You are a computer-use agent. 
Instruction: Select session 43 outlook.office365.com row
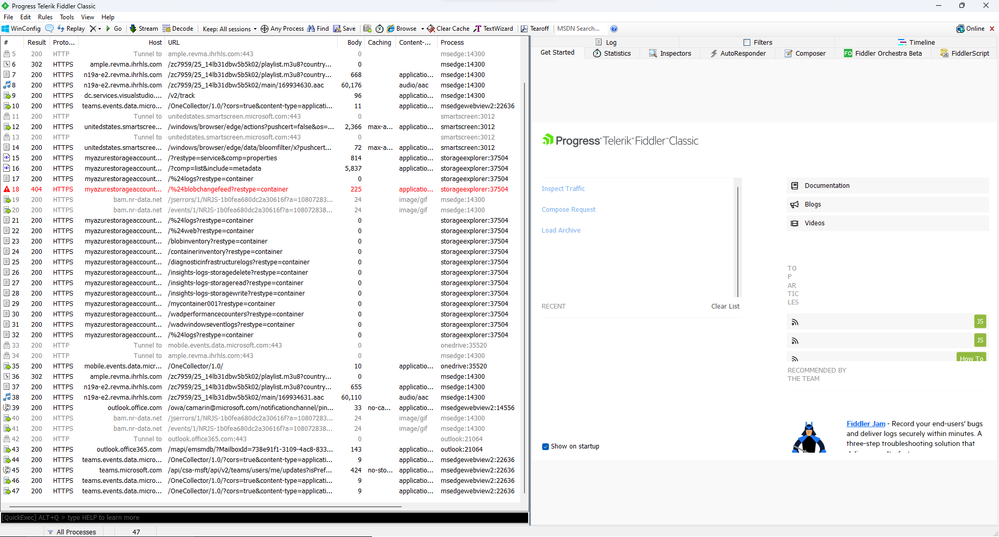tap(261, 449)
